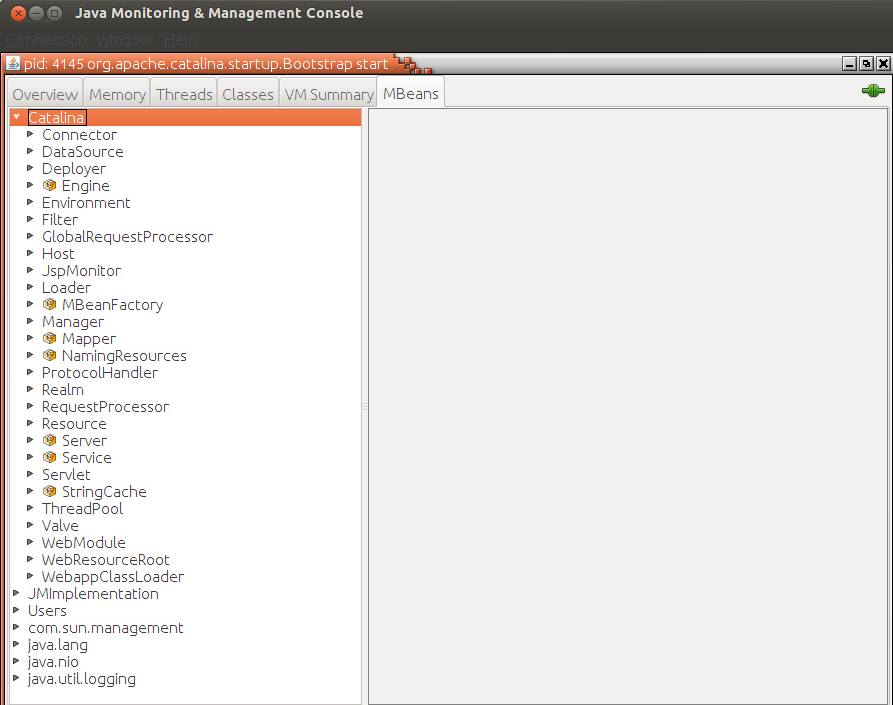Select the Environment tree item
The width and height of the screenshot is (893, 705).
click(86, 203)
